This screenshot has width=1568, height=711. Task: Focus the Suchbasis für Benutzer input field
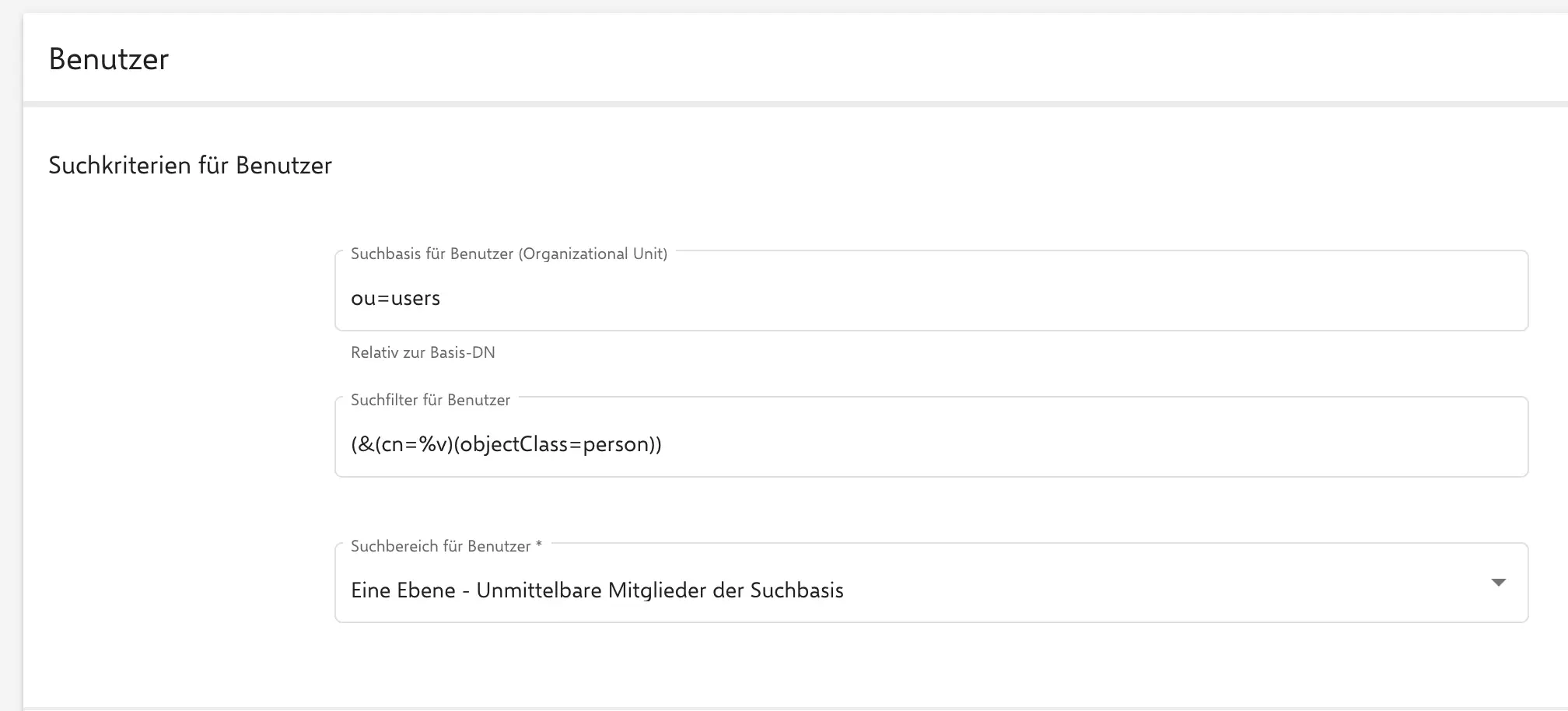coord(930,298)
